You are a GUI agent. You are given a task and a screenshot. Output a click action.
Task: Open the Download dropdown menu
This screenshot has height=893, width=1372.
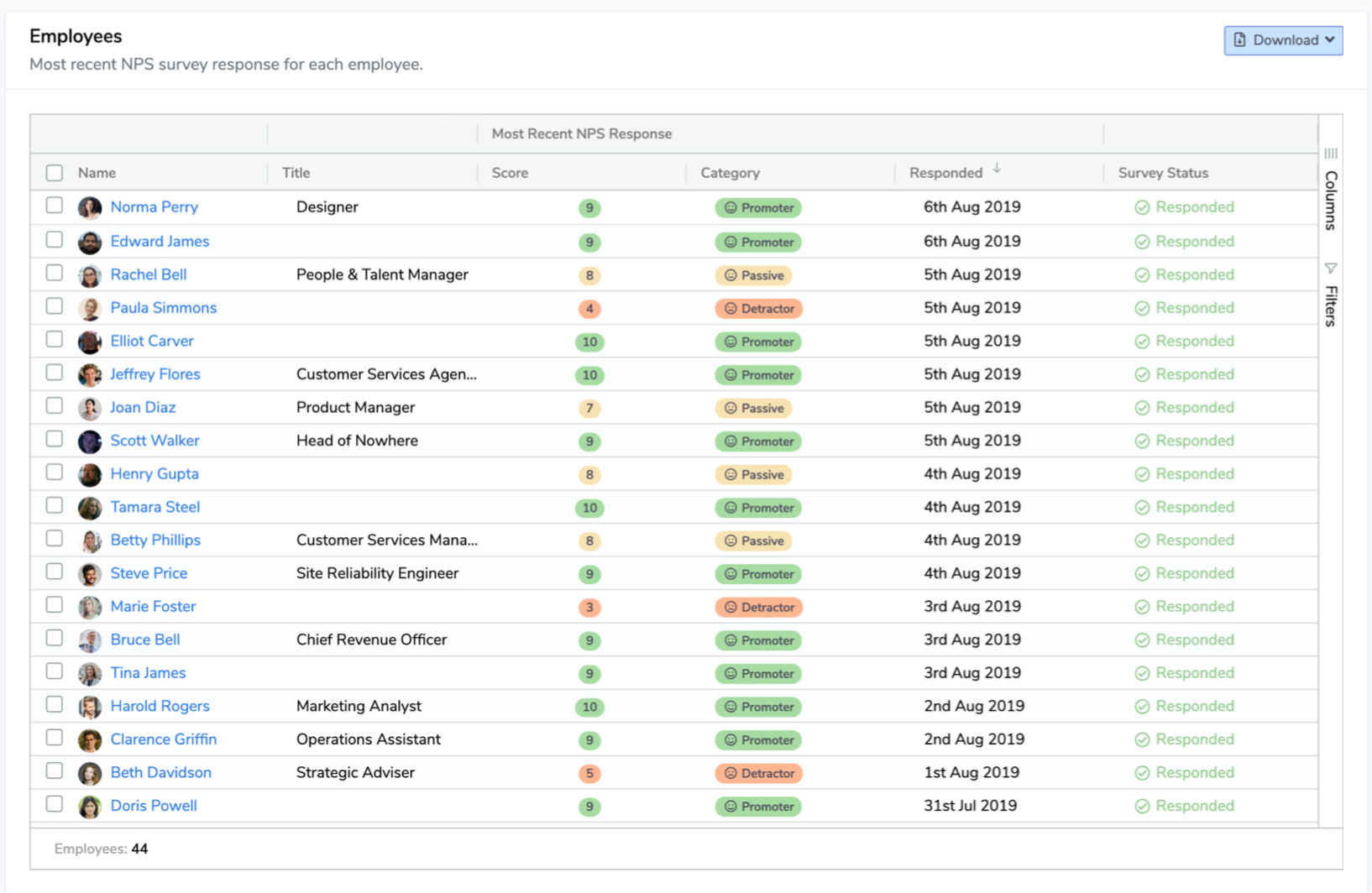pyautogui.click(x=1283, y=40)
